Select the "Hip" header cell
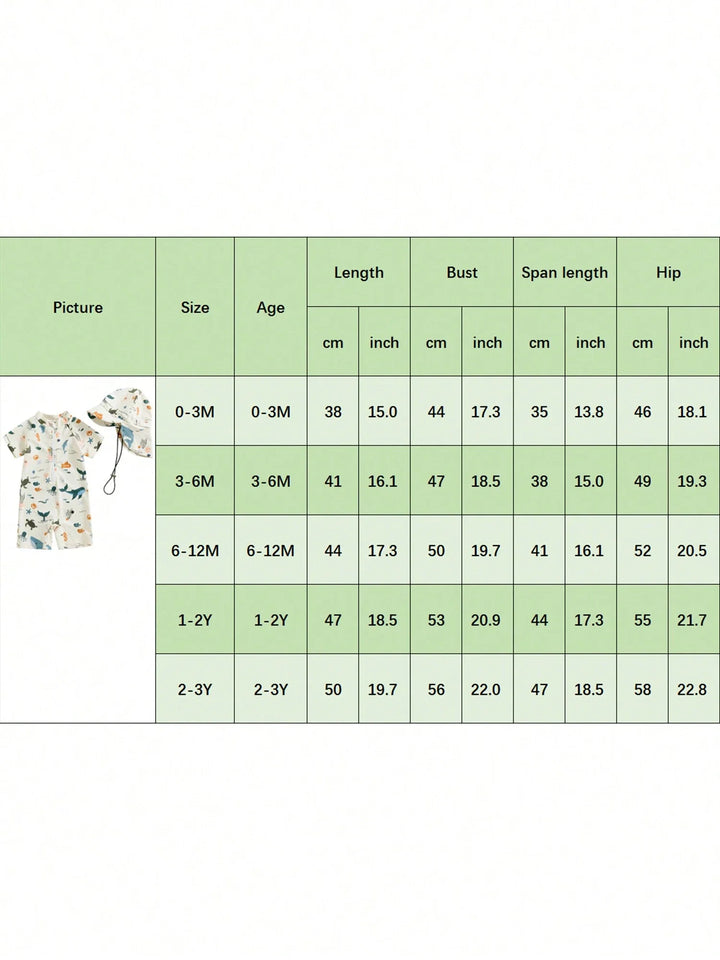Viewport: 720px width, 960px height. point(668,273)
